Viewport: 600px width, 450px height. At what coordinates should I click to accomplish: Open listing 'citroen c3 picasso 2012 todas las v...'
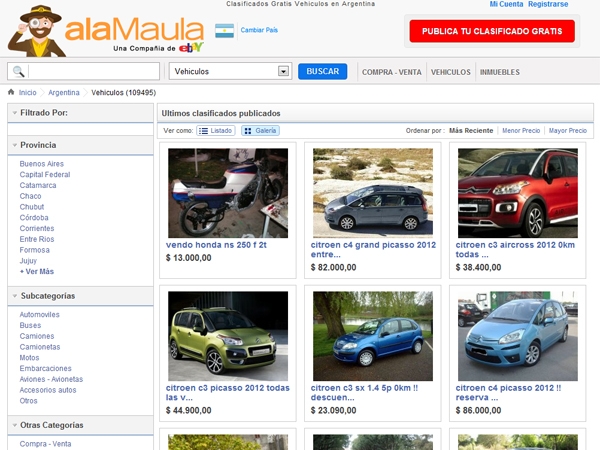tap(228, 393)
